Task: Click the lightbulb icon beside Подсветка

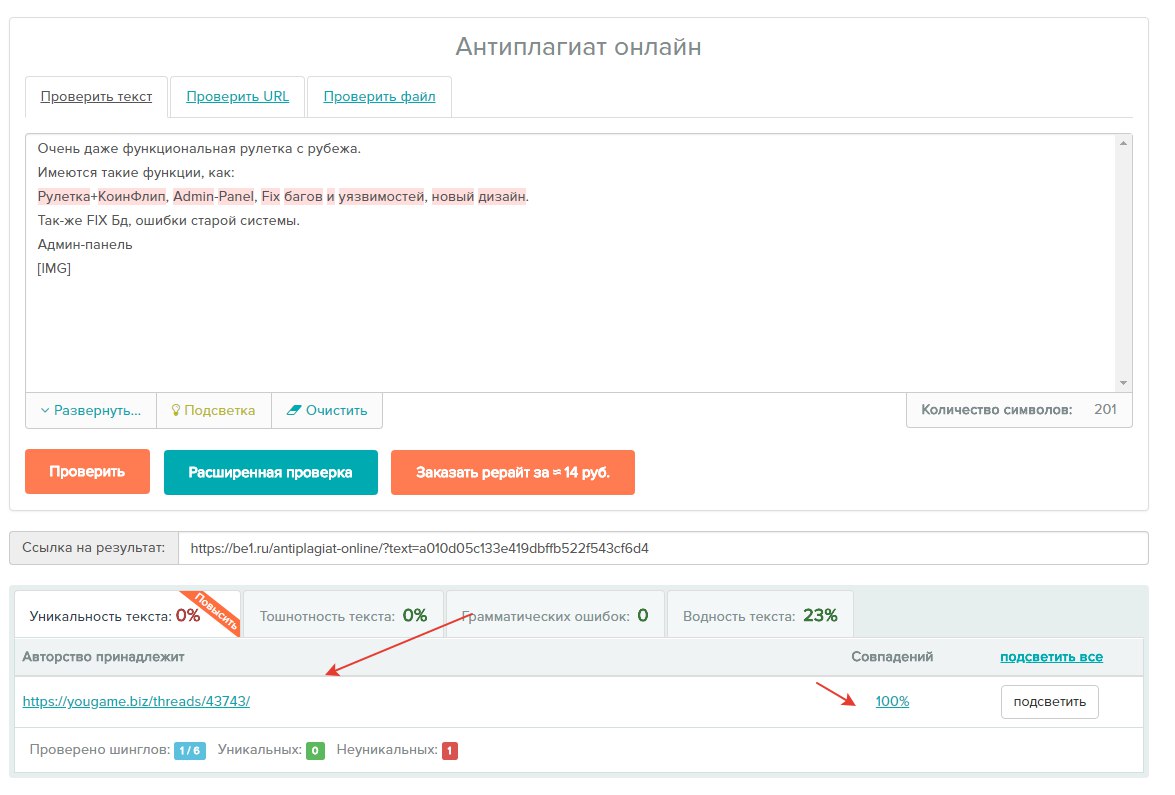Action: pos(176,411)
